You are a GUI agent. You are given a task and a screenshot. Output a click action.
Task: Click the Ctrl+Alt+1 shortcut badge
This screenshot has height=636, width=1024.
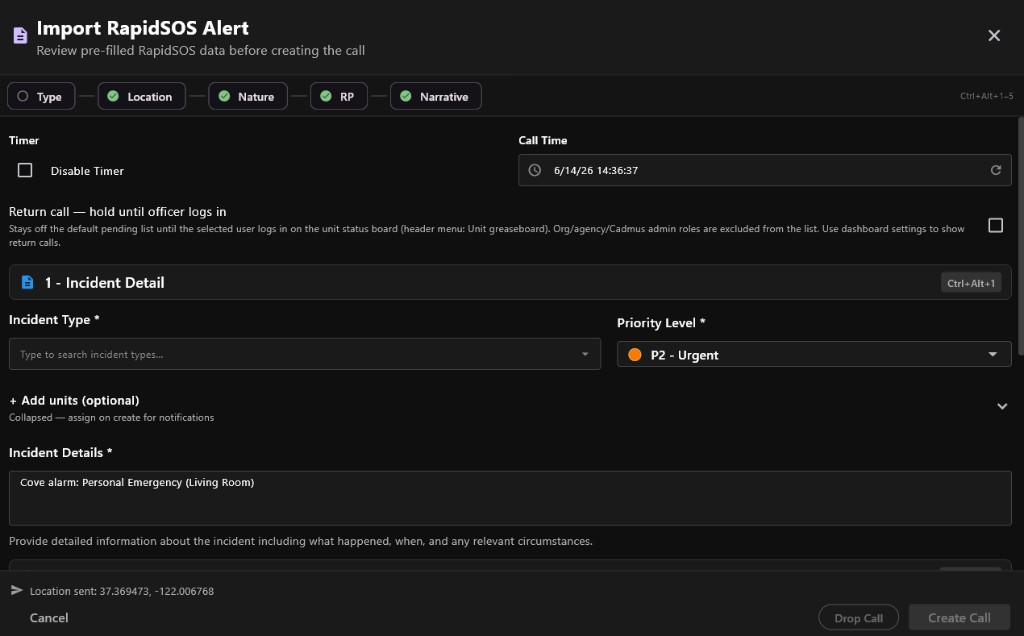970,283
